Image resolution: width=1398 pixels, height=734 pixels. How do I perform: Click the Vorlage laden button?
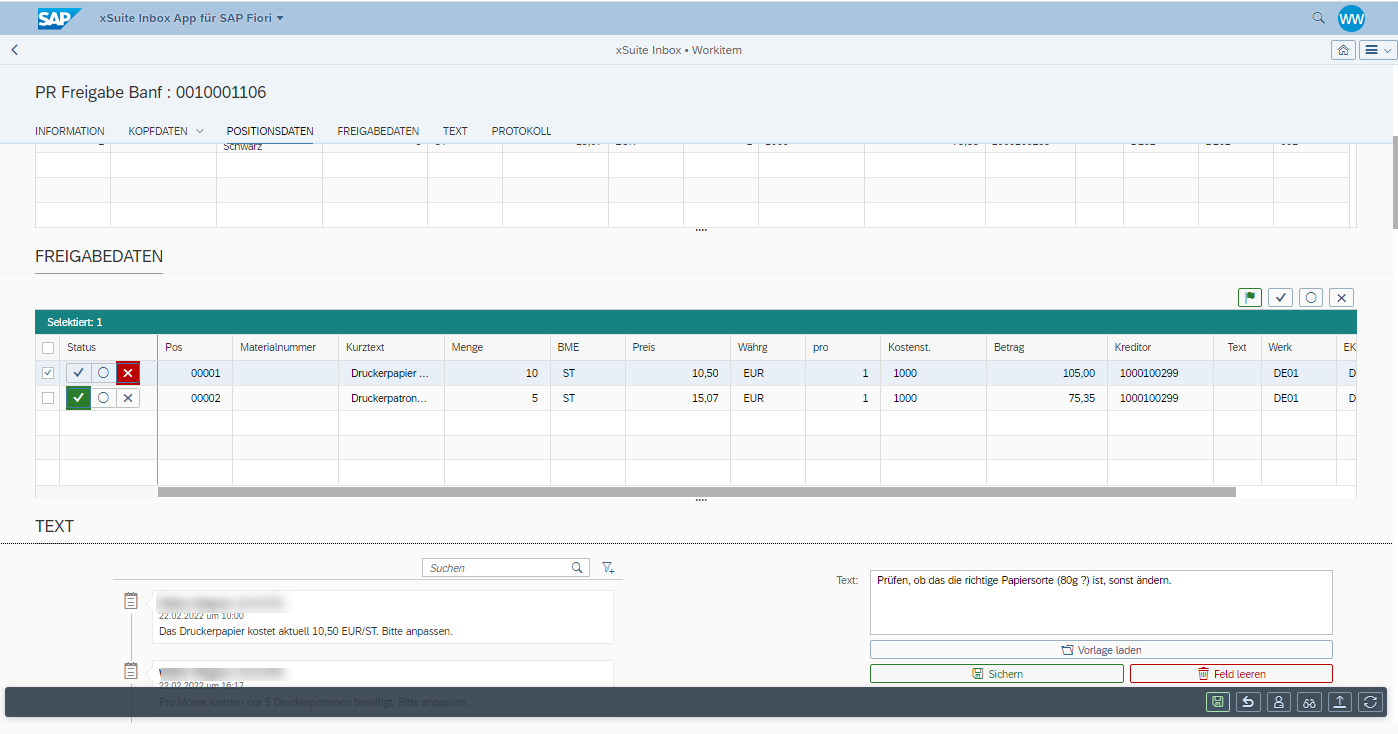pos(1101,650)
